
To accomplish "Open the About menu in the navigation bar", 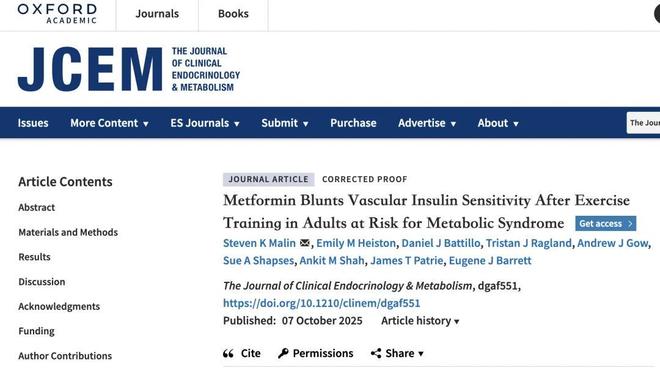I will (x=498, y=123).
